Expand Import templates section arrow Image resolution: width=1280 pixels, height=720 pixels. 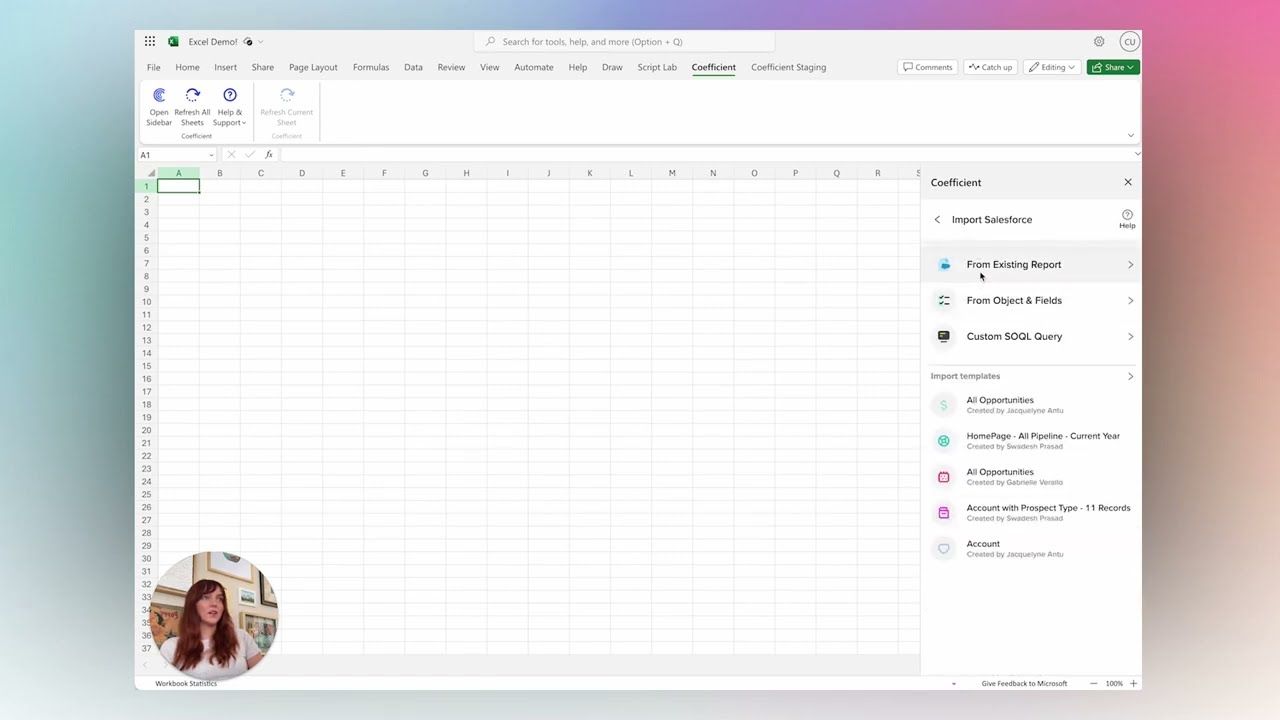click(x=1131, y=376)
